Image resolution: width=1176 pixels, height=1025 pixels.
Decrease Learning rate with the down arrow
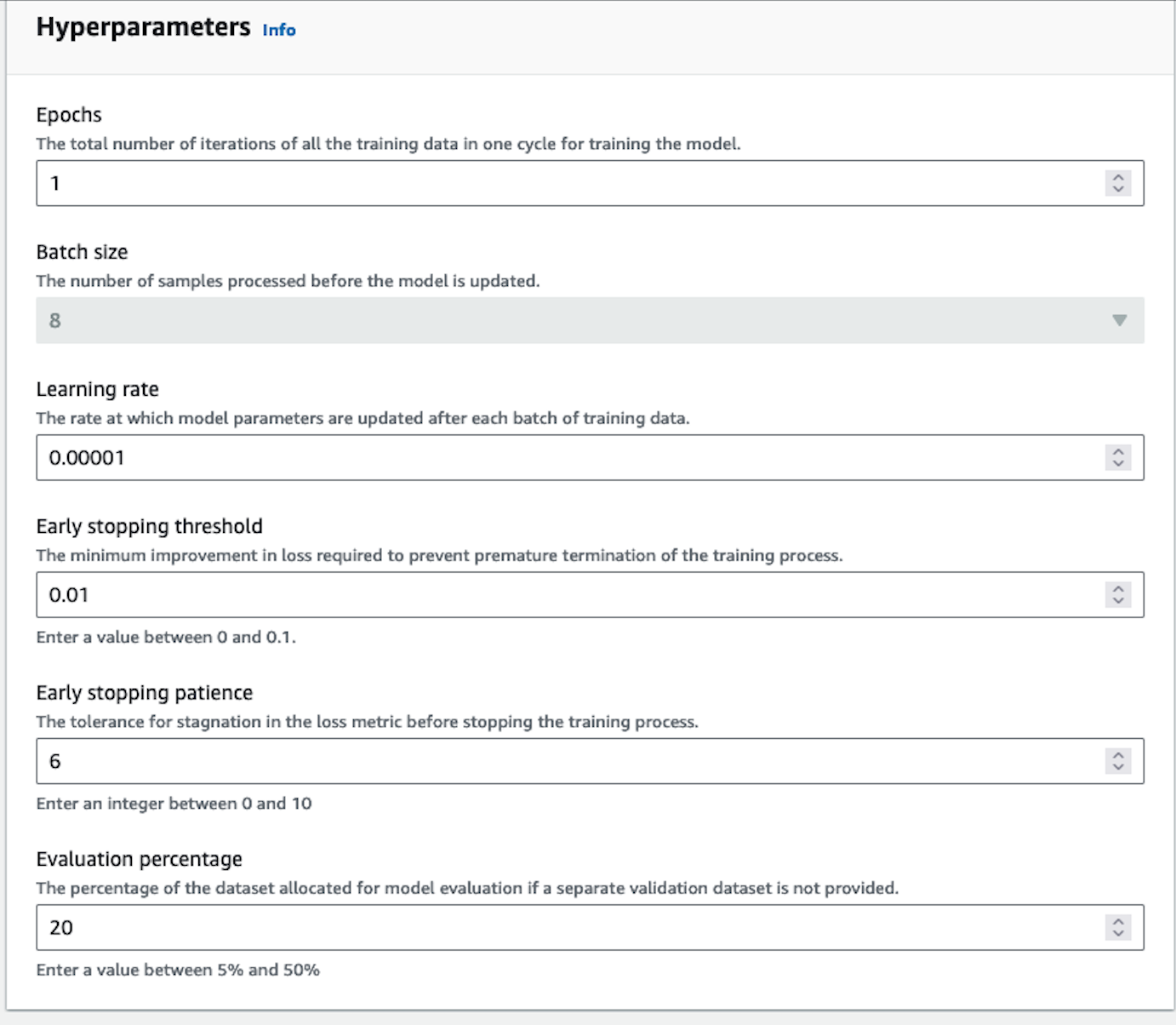(x=1118, y=463)
